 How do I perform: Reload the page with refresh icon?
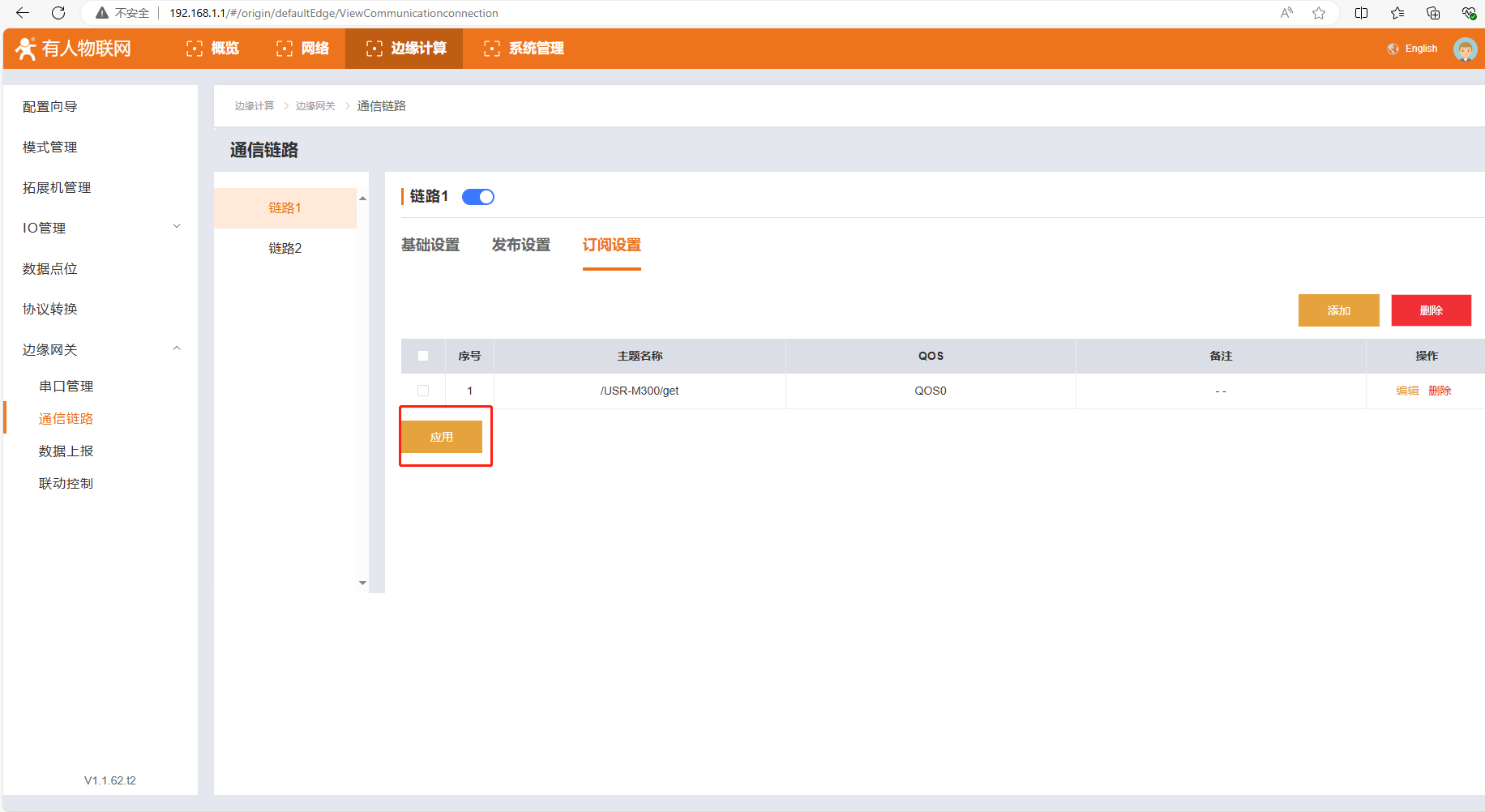(x=58, y=13)
